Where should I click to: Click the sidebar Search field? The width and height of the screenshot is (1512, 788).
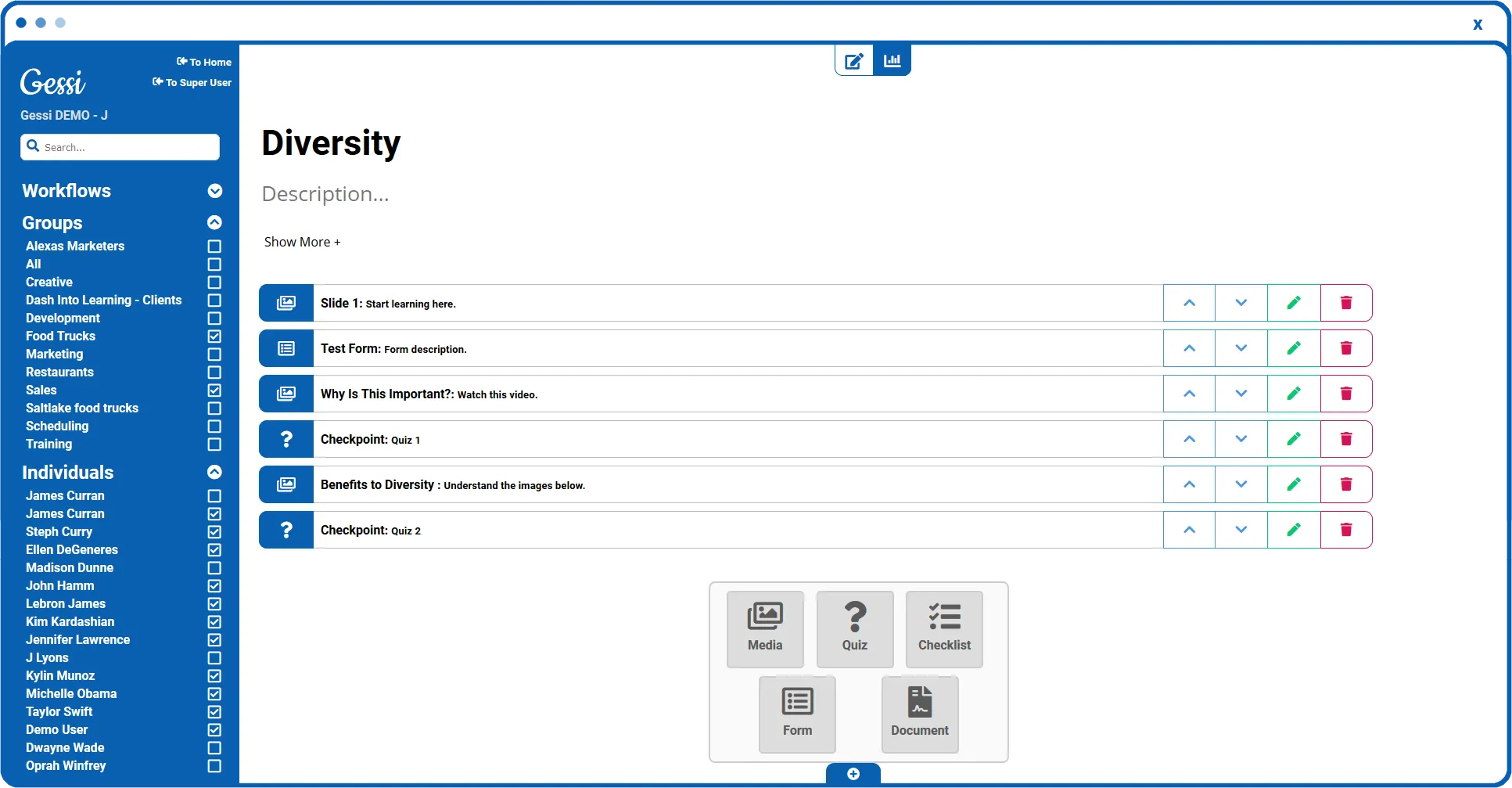click(120, 147)
